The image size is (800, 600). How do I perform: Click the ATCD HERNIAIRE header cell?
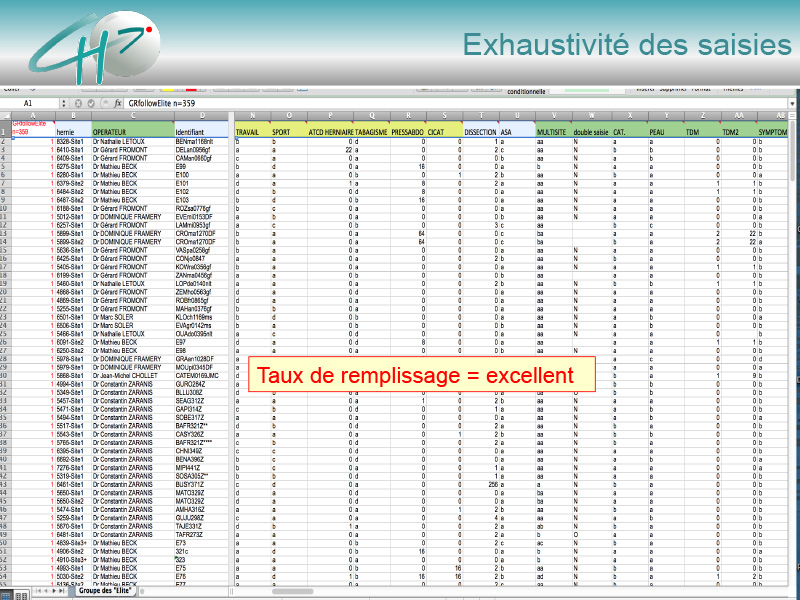coord(331,129)
